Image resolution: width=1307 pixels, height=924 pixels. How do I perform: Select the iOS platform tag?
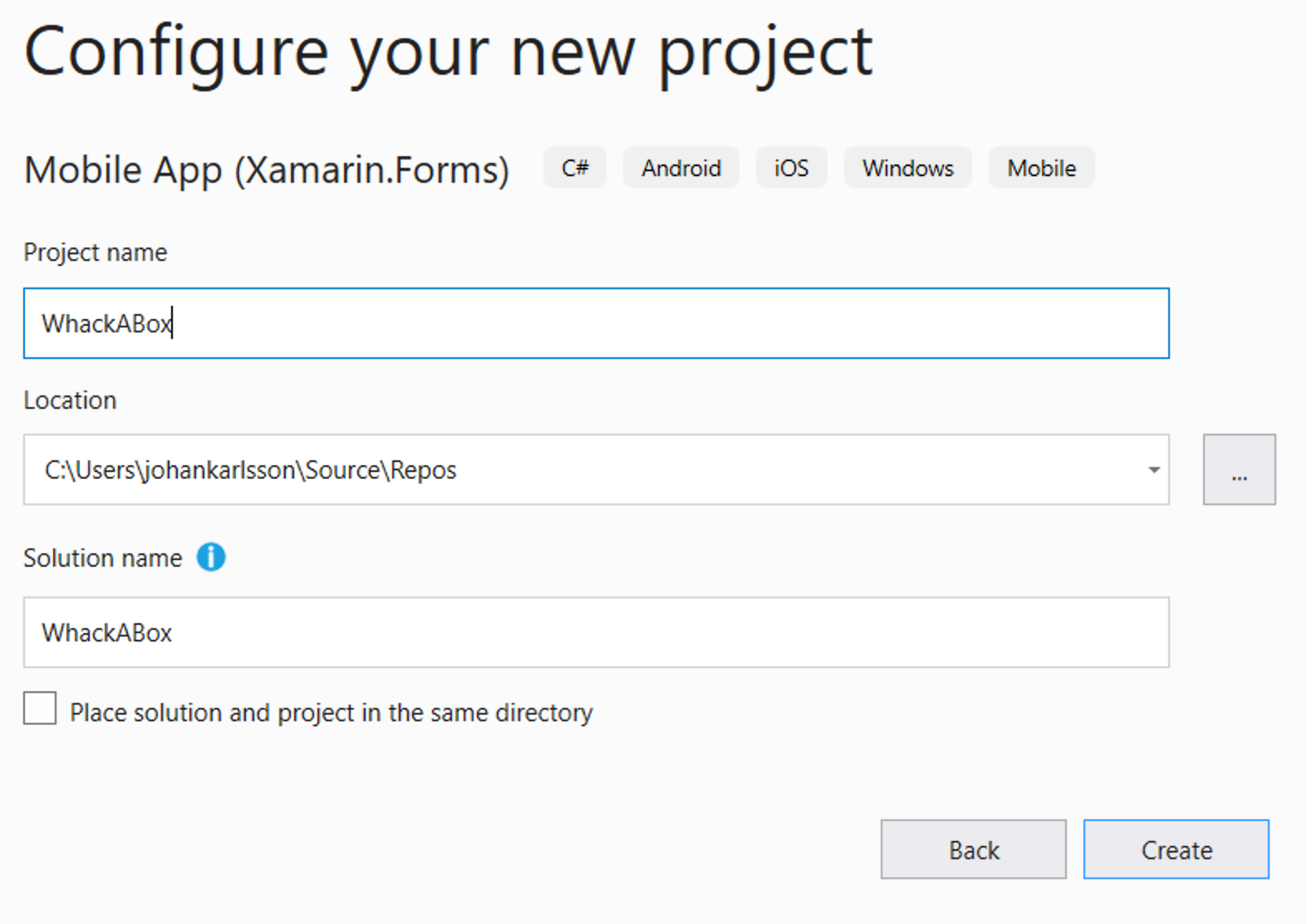click(x=791, y=168)
